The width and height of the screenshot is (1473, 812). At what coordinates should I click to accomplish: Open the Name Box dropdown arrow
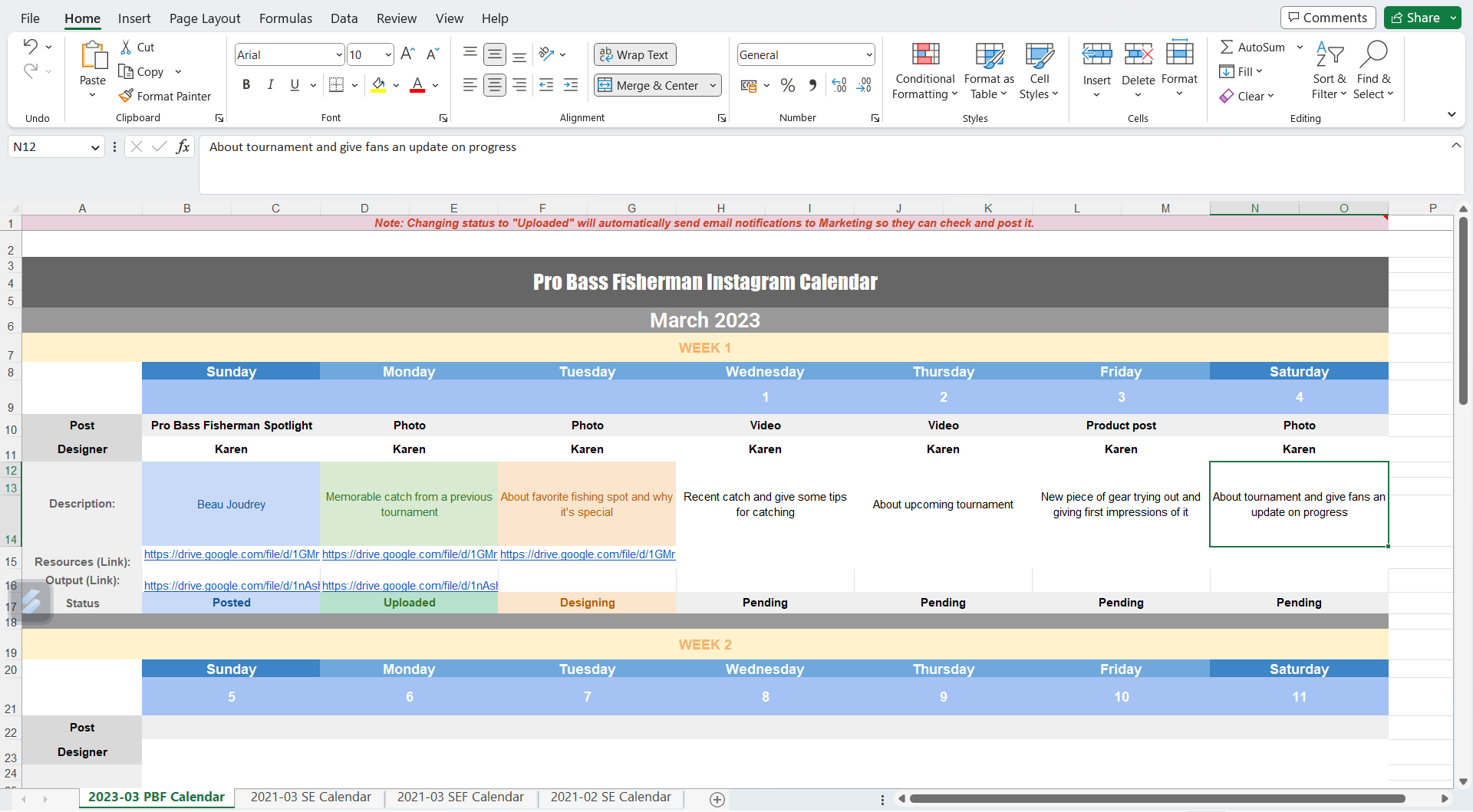(x=95, y=147)
